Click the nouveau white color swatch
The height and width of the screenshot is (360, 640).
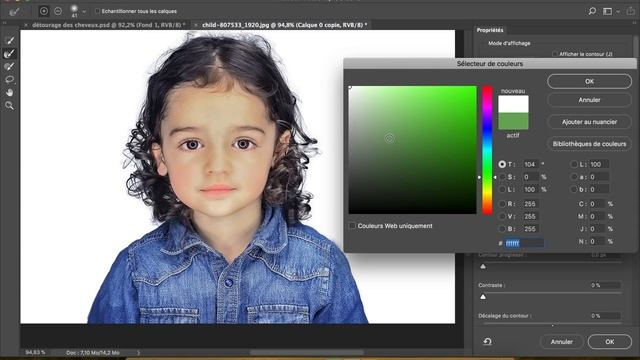point(513,104)
